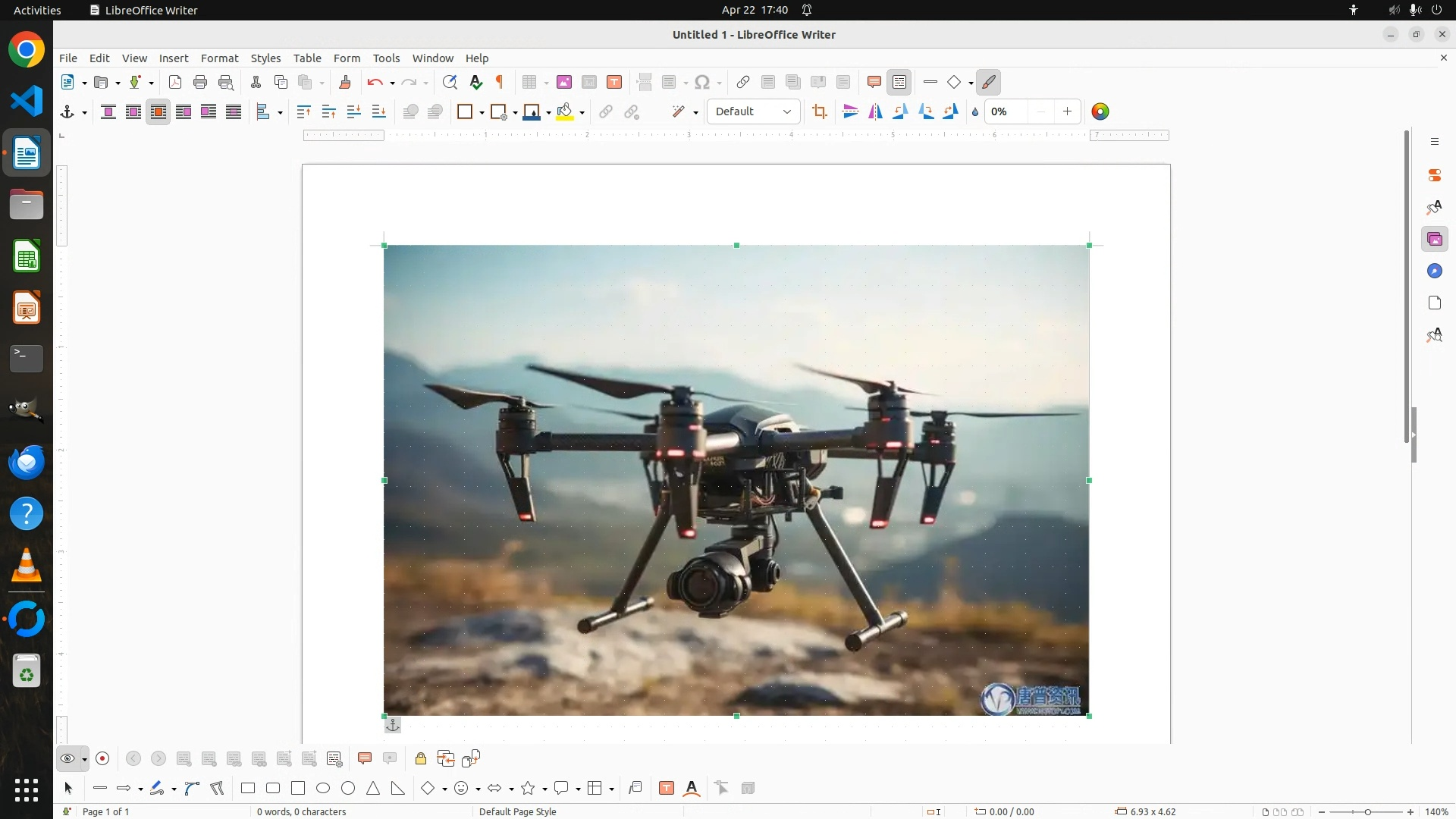This screenshot has height=819, width=1456.
Task: Open the Tools menu
Action: (x=386, y=58)
